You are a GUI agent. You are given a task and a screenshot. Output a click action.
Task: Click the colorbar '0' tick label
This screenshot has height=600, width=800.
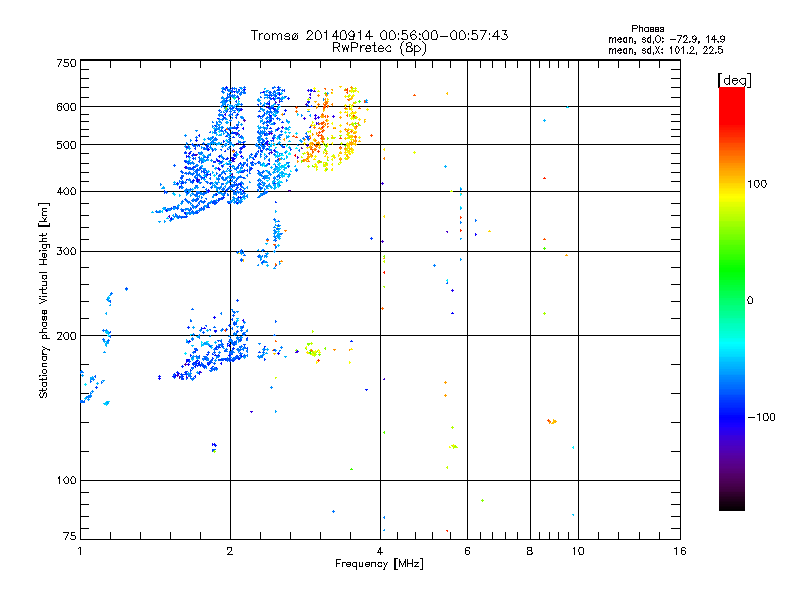(x=750, y=301)
